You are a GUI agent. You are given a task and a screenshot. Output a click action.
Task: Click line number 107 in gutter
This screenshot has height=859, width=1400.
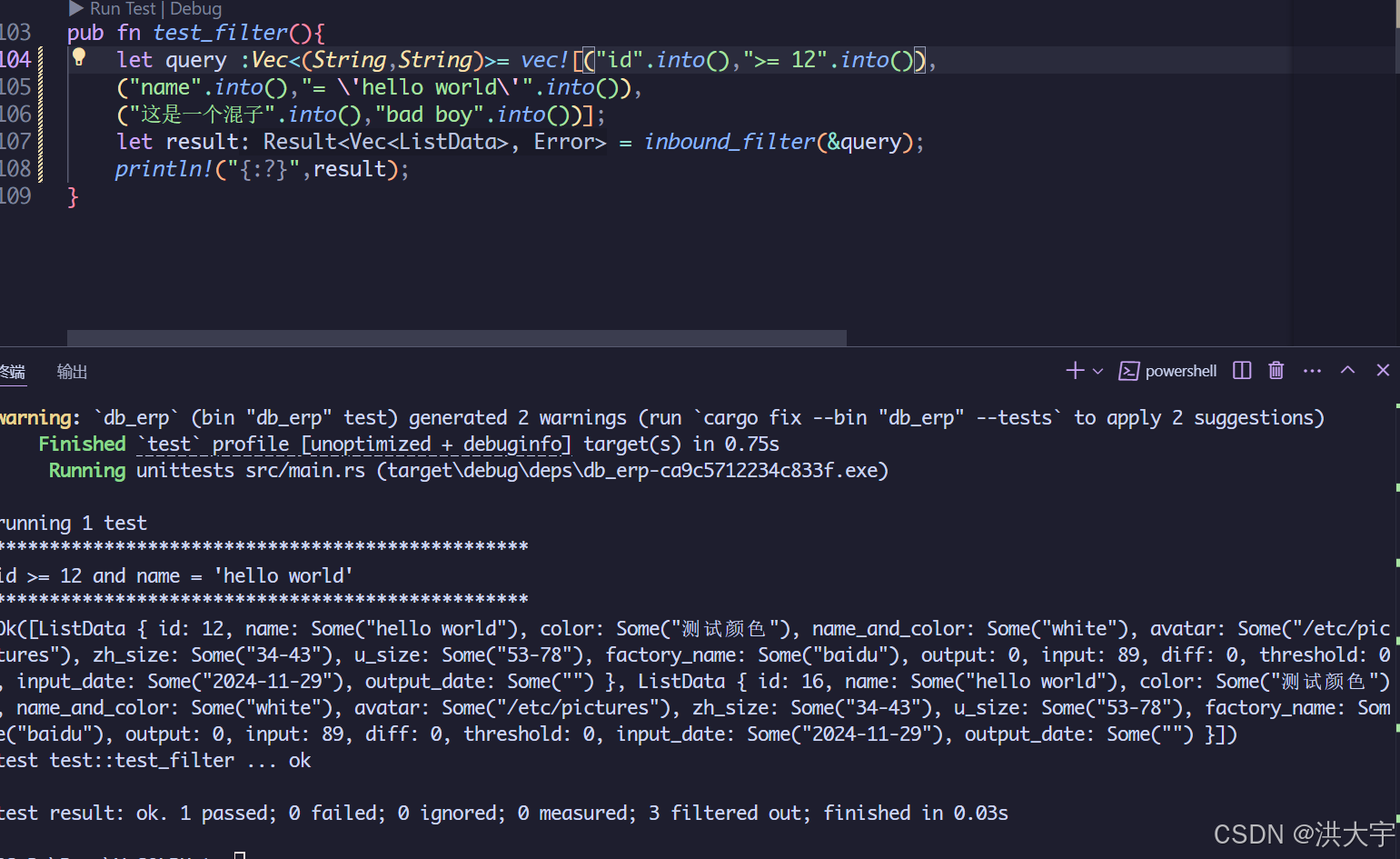tap(15, 142)
